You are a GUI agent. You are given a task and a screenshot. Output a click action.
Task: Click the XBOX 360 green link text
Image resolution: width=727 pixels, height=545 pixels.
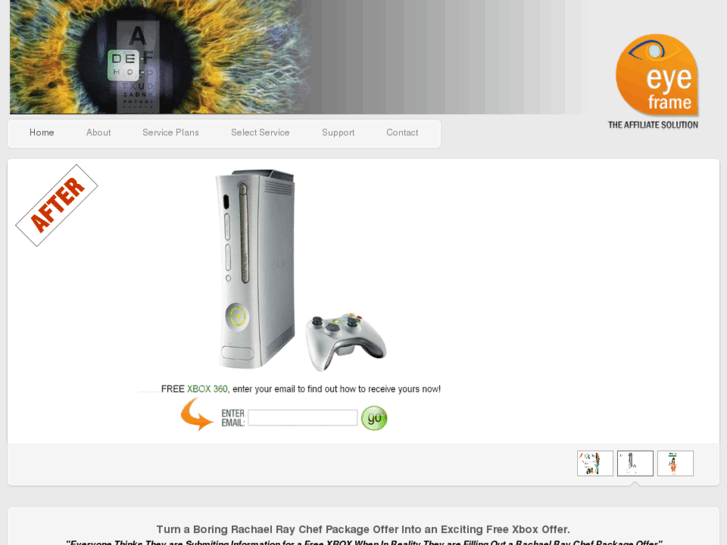[207, 389]
